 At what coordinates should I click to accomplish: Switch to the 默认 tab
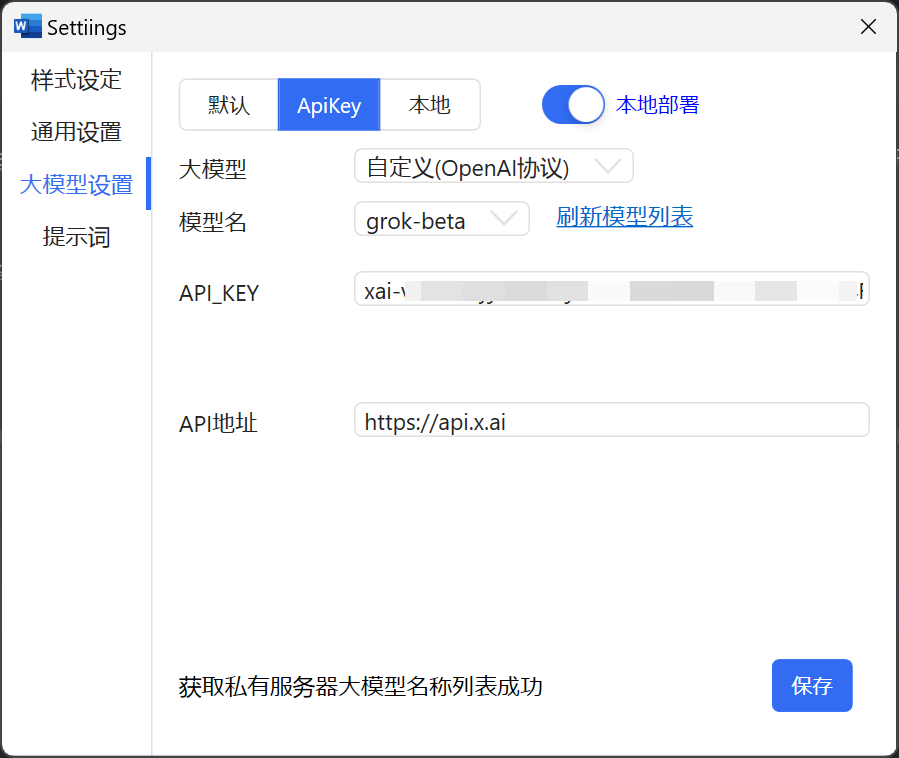[x=228, y=104]
